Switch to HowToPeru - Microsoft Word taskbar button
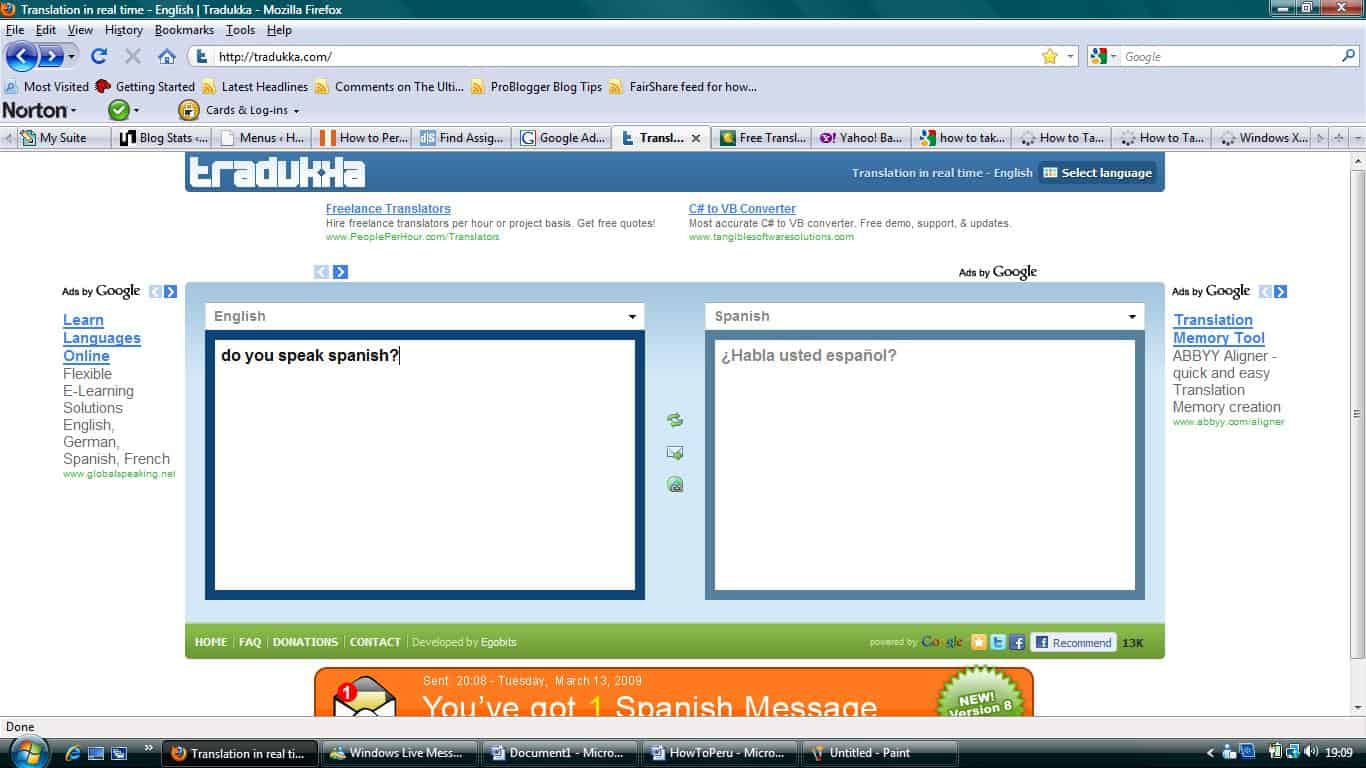 point(720,753)
